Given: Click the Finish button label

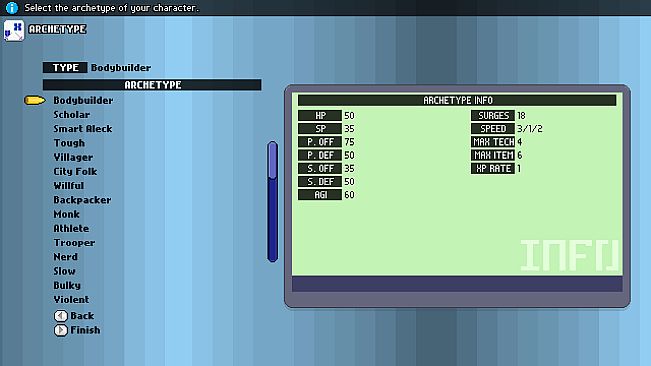Looking at the screenshot, I should pos(85,330).
